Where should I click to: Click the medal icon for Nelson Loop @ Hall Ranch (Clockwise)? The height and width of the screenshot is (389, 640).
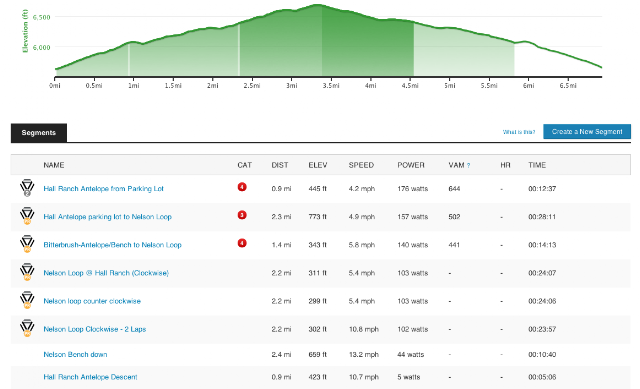27,272
